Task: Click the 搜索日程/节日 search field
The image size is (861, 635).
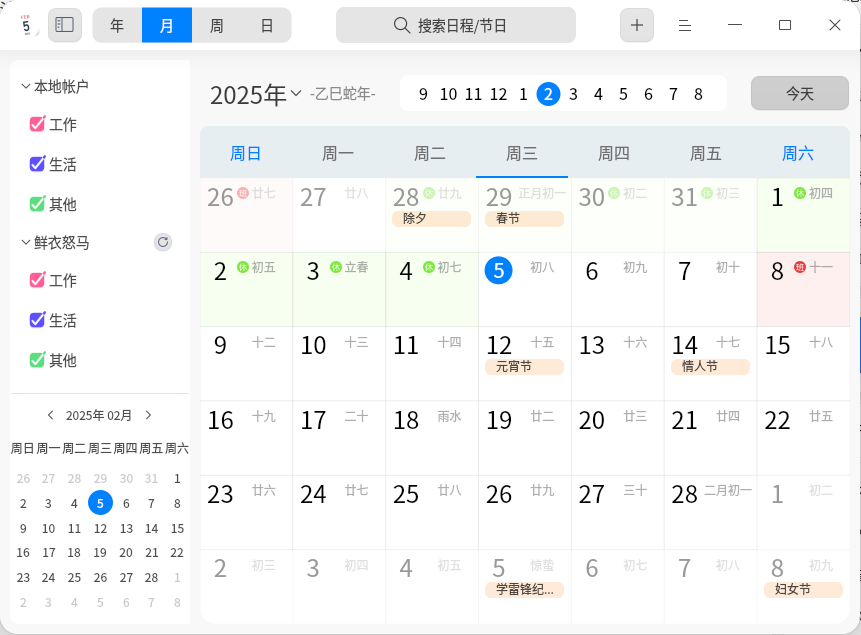Action: tap(456, 25)
